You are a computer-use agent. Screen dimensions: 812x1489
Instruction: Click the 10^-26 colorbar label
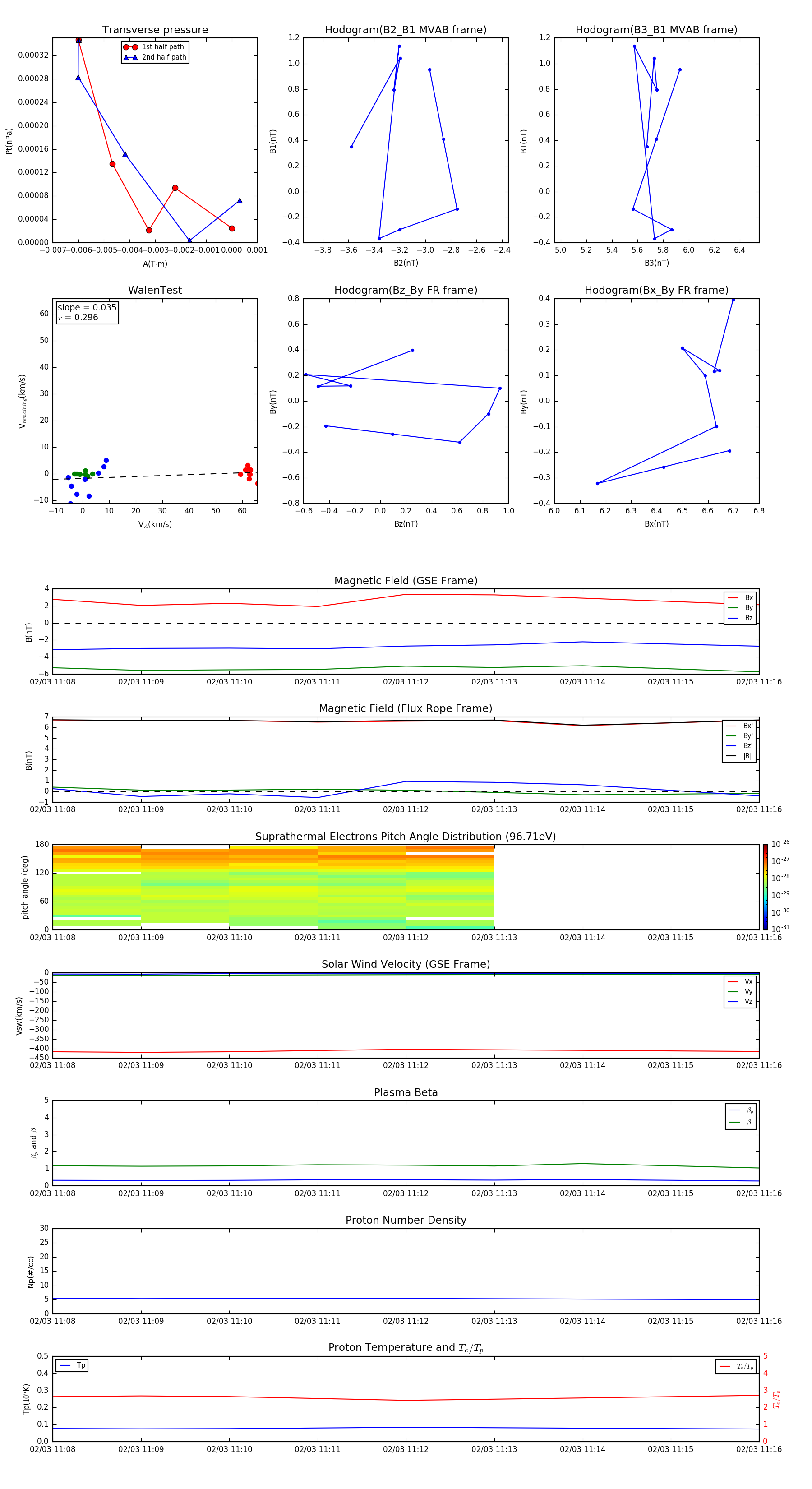click(780, 844)
